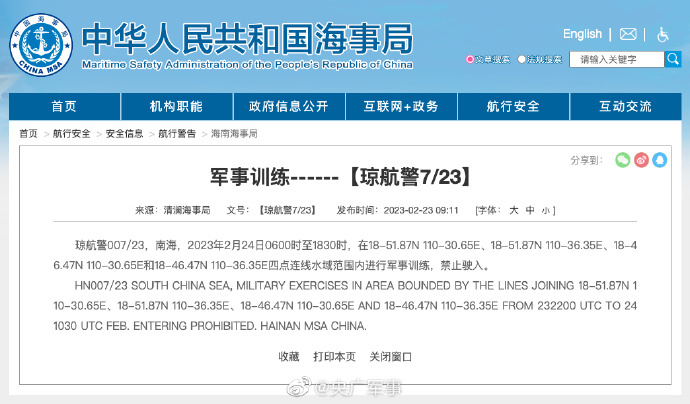Open the email envelope icon
690x404 pixels.
628,34
